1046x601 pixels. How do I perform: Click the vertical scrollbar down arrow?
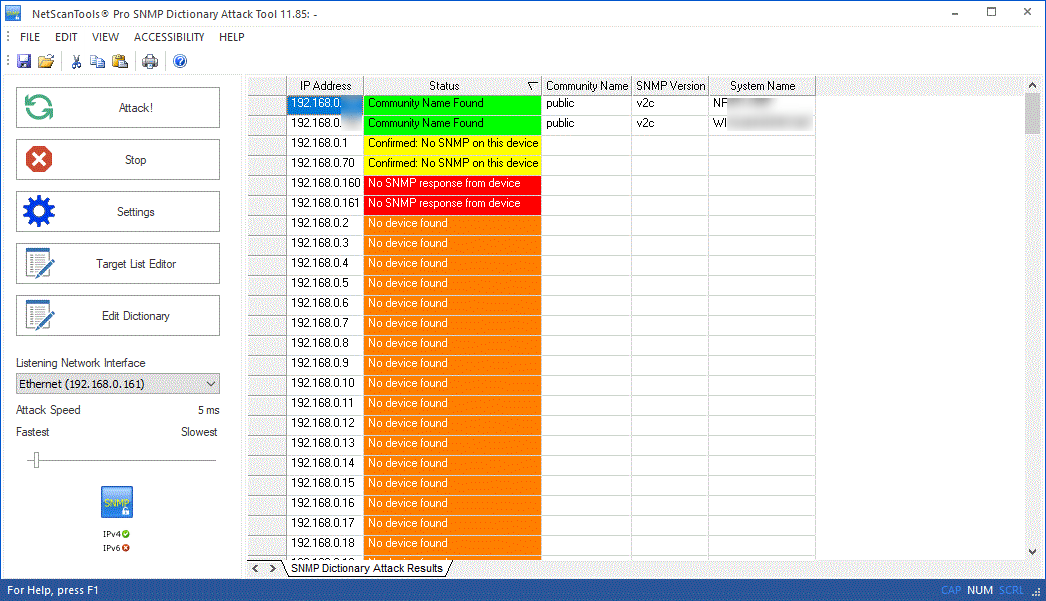[x=1032, y=552]
